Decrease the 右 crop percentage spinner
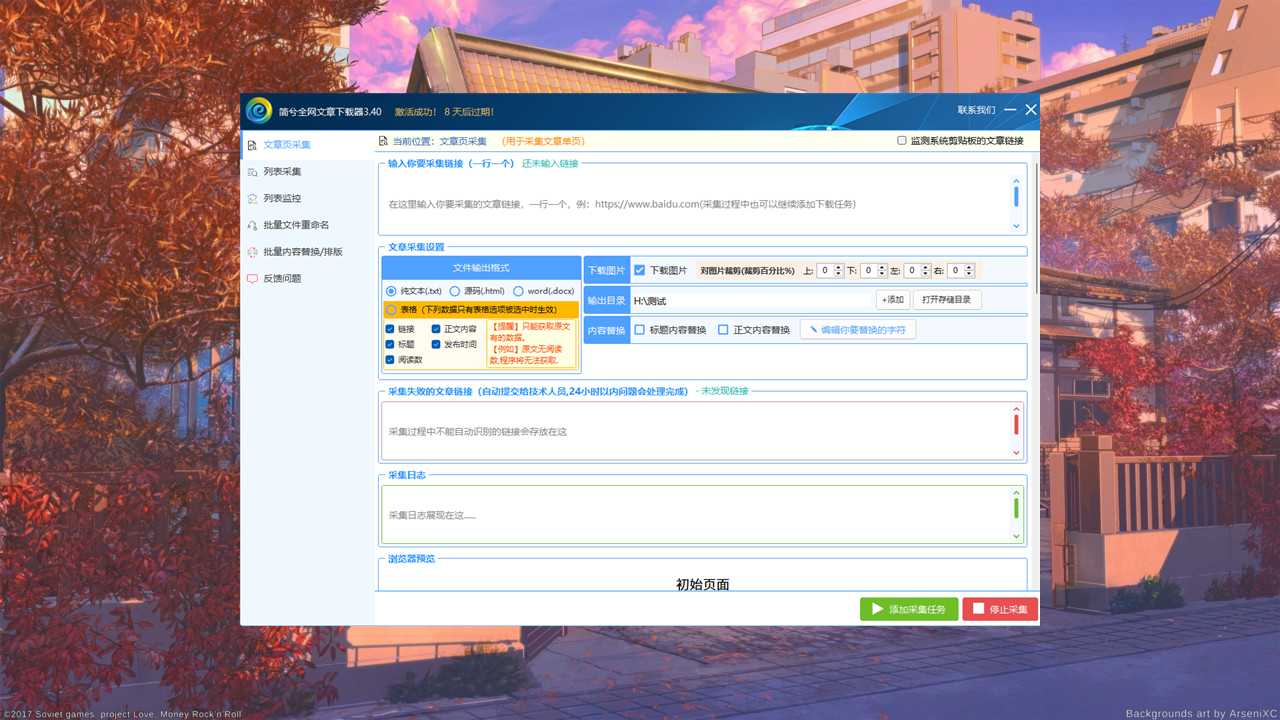 click(970, 274)
